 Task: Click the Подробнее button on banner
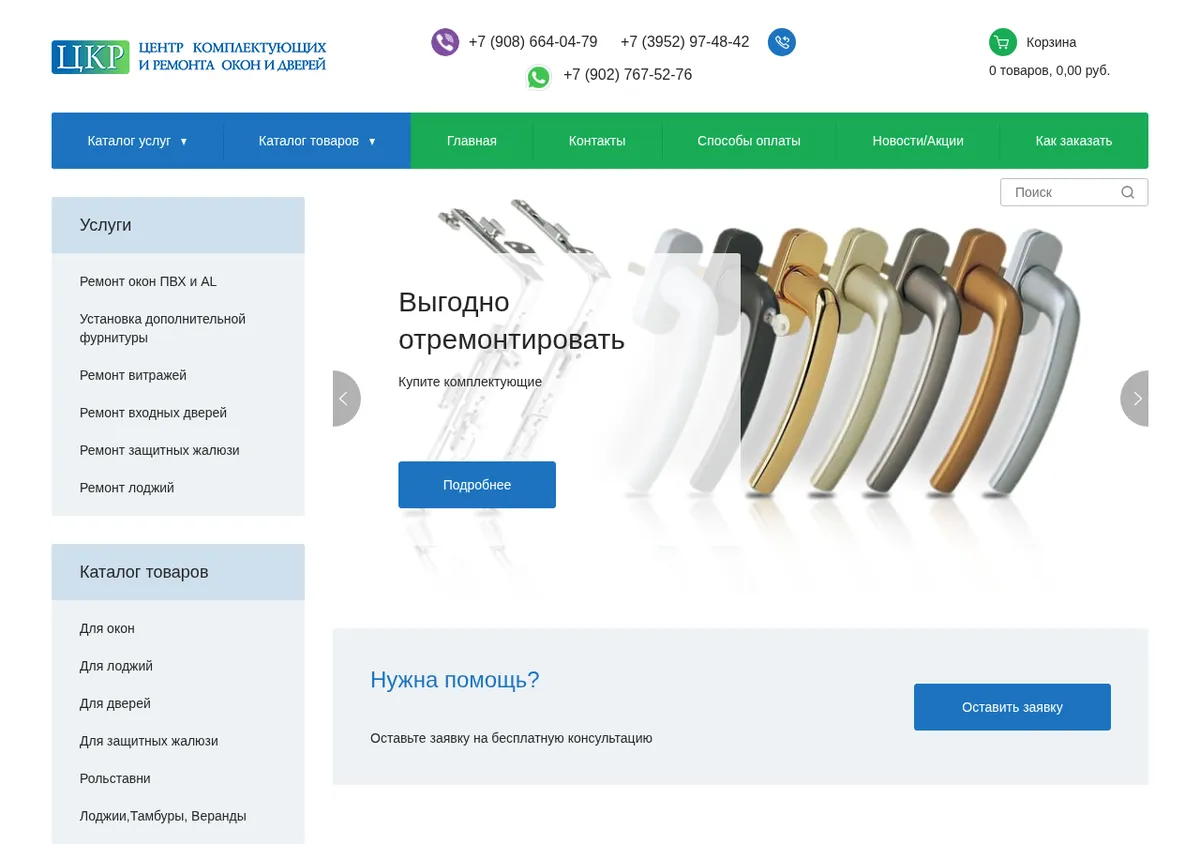(477, 485)
